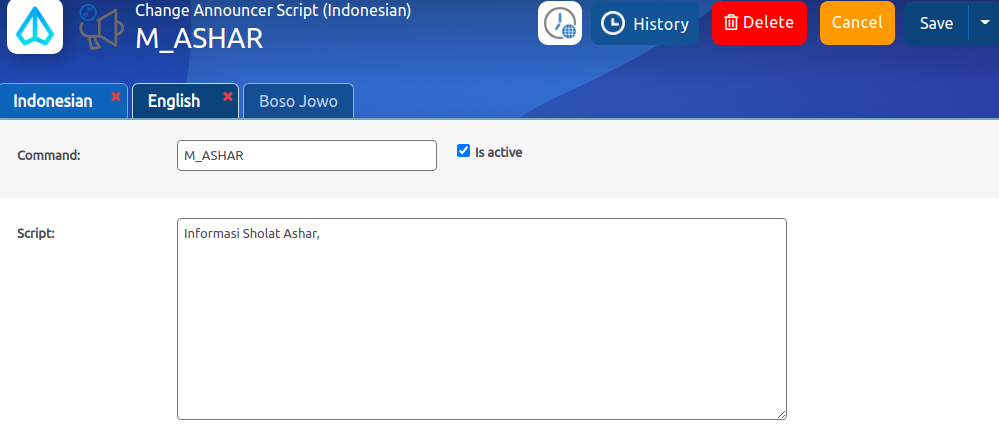
Task: Switch to the Indonesian tab
Action: pyautogui.click(x=53, y=101)
